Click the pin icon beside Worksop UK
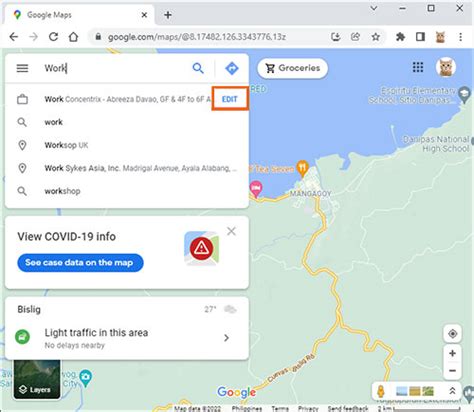The width and height of the screenshot is (474, 412). [22, 145]
